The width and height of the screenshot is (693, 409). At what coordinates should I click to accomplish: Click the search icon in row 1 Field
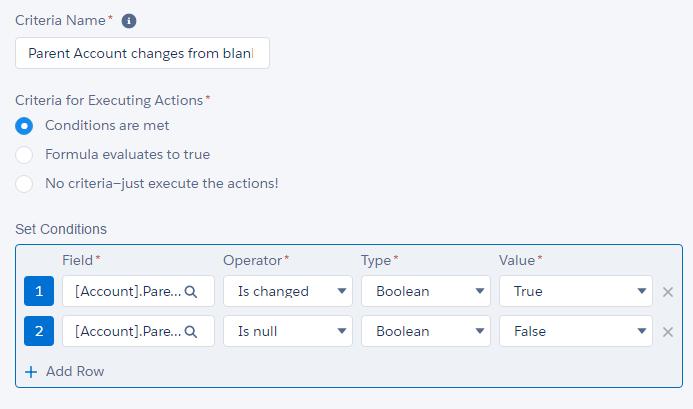(191, 292)
